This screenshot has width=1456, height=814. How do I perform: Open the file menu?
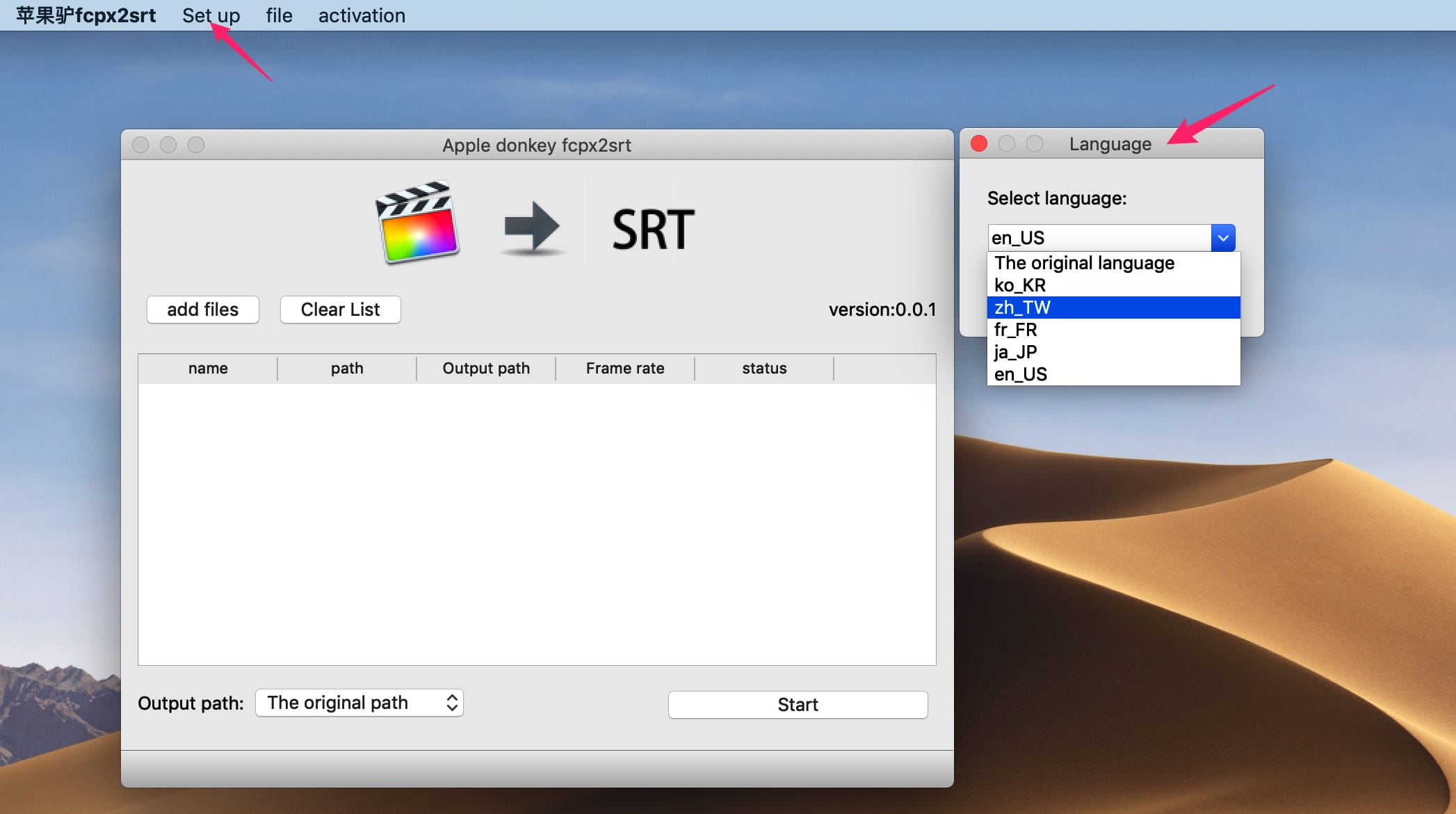pyautogui.click(x=279, y=15)
